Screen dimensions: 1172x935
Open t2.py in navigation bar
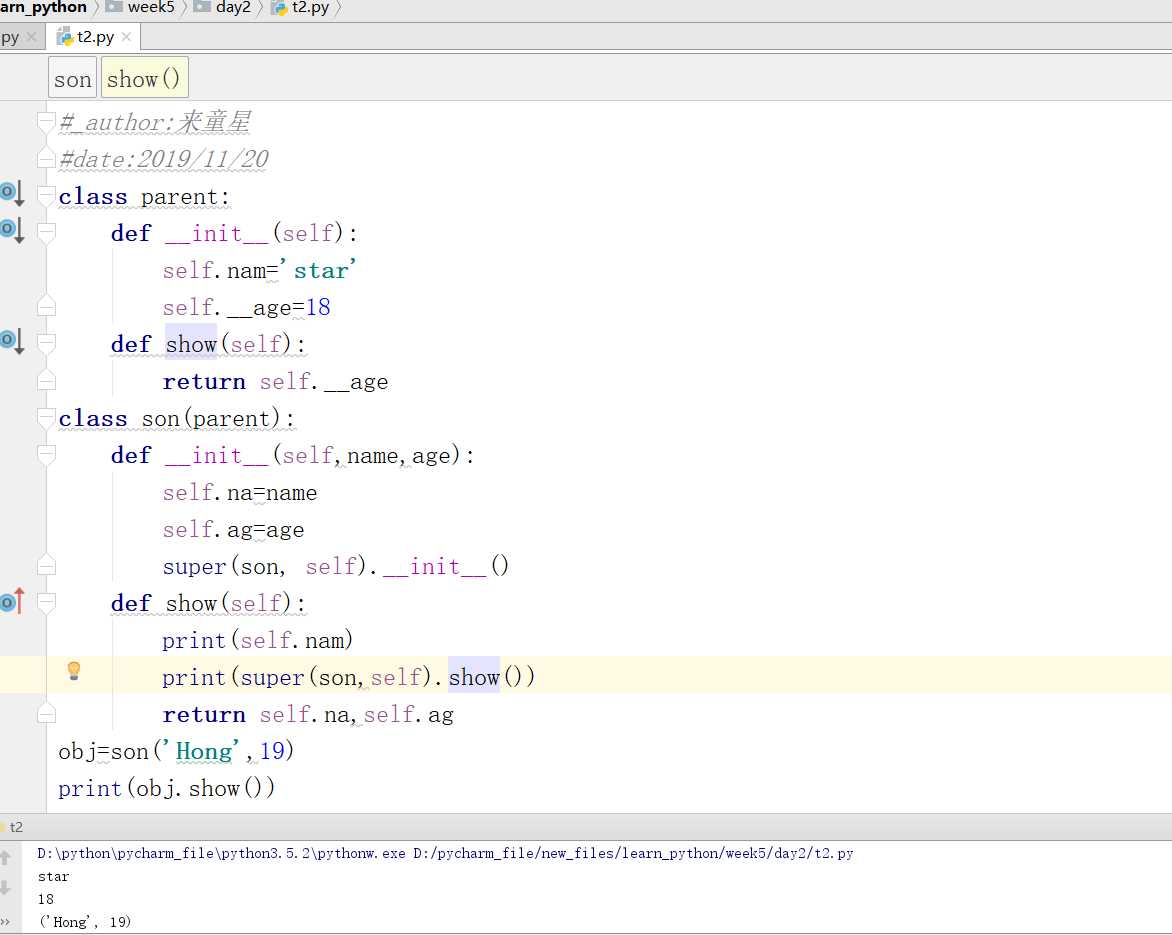click(x=301, y=7)
